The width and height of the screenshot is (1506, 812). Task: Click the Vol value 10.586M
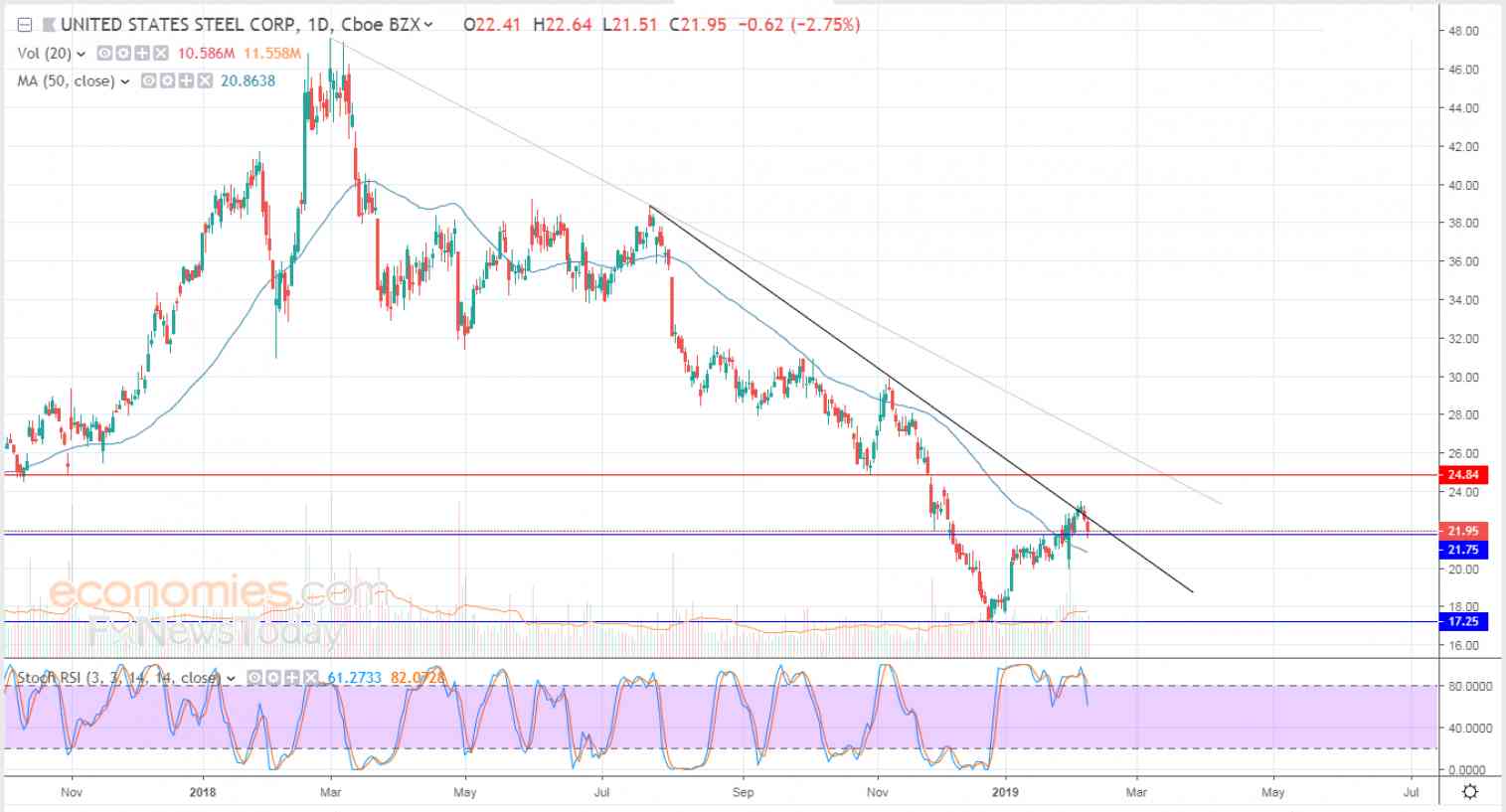coord(206,54)
